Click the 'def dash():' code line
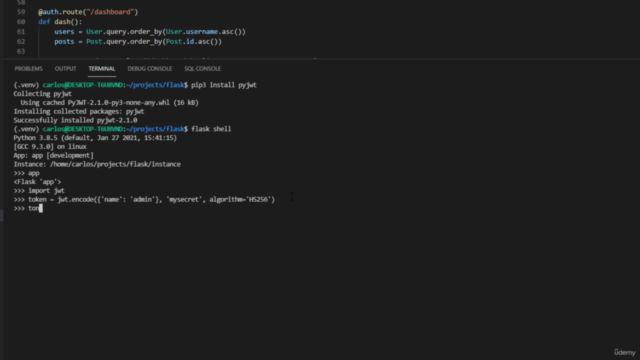Image resolution: width=640 pixels, height=360 pixels. (x=60, y=22)
